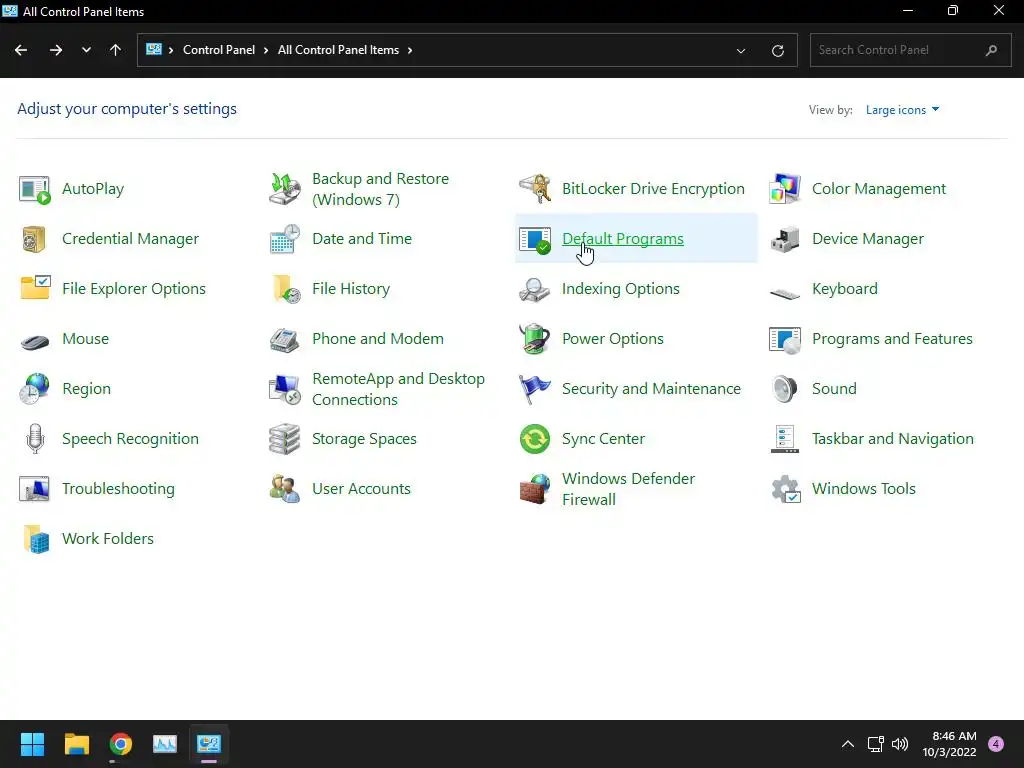
Task: Open the notification count badge
Action: point(996,744)
